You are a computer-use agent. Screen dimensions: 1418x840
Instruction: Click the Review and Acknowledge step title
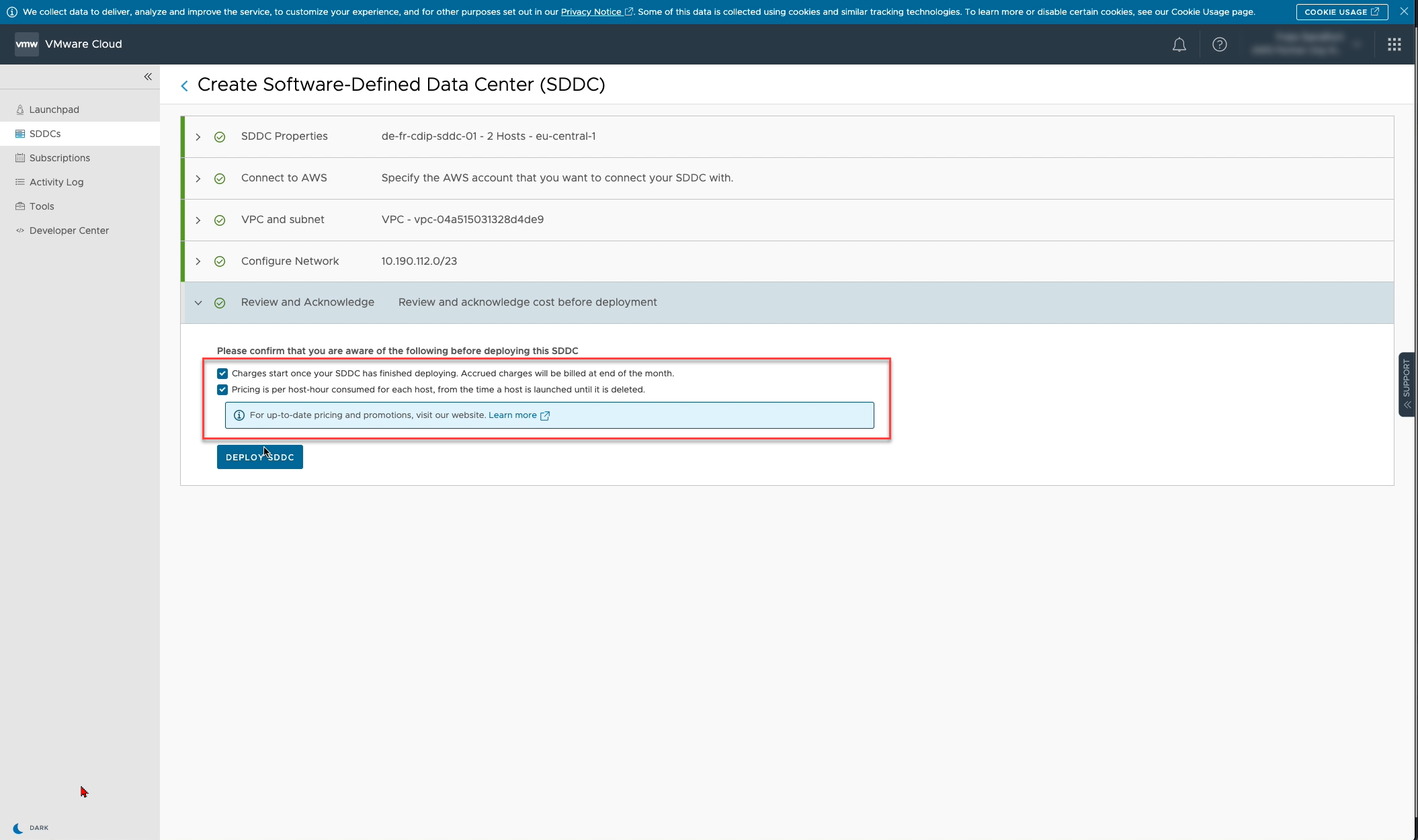308,302
